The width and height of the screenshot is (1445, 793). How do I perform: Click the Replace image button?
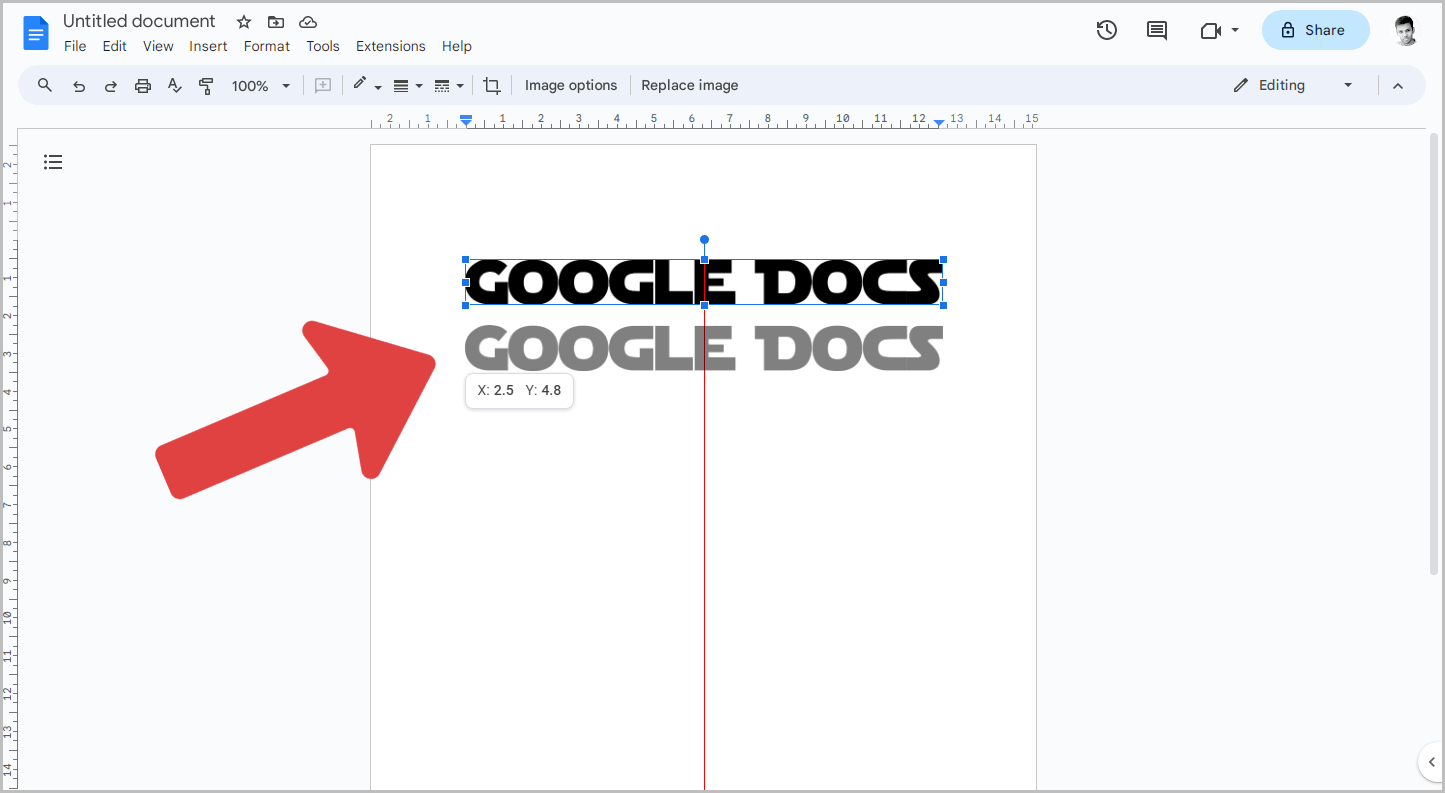(690, 86)
